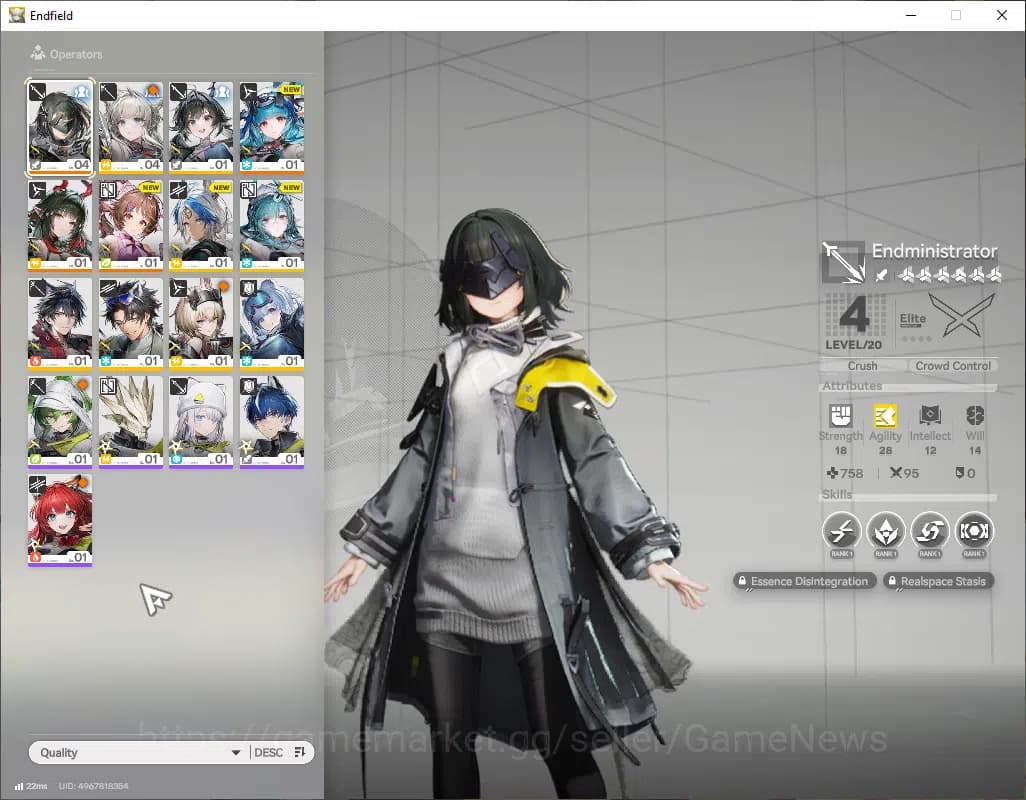View Essence Disintegration locked talent
The height and width of the screenshot is (800, 1026).
[x=804, y=581]
